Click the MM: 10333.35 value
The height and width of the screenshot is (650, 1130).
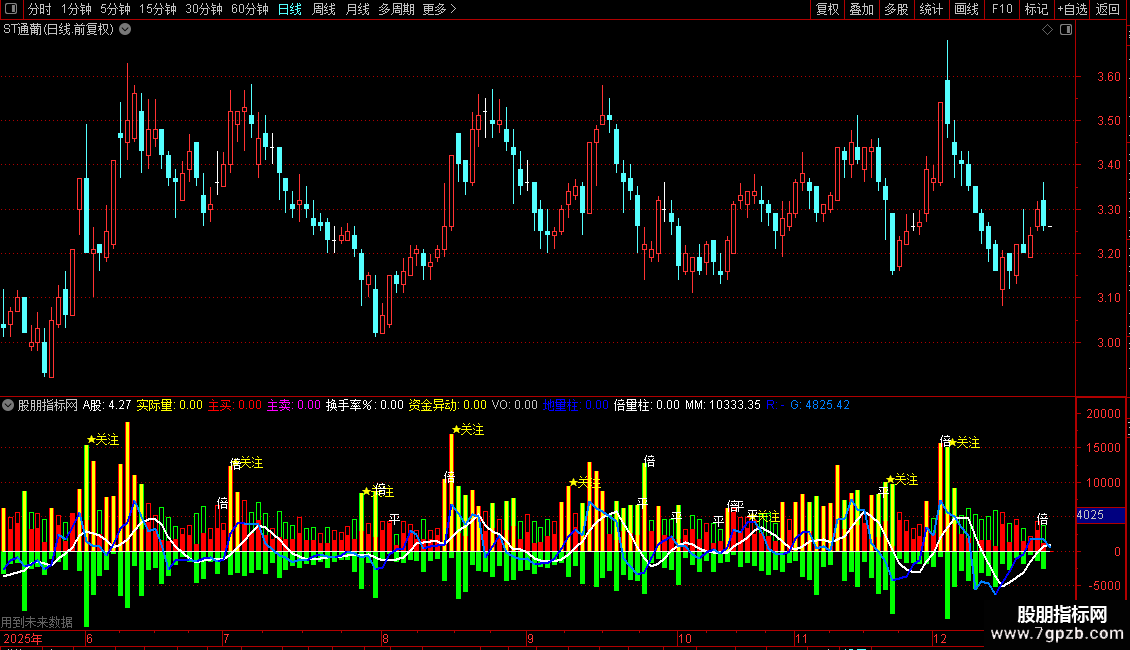click(x=723, y=405)
